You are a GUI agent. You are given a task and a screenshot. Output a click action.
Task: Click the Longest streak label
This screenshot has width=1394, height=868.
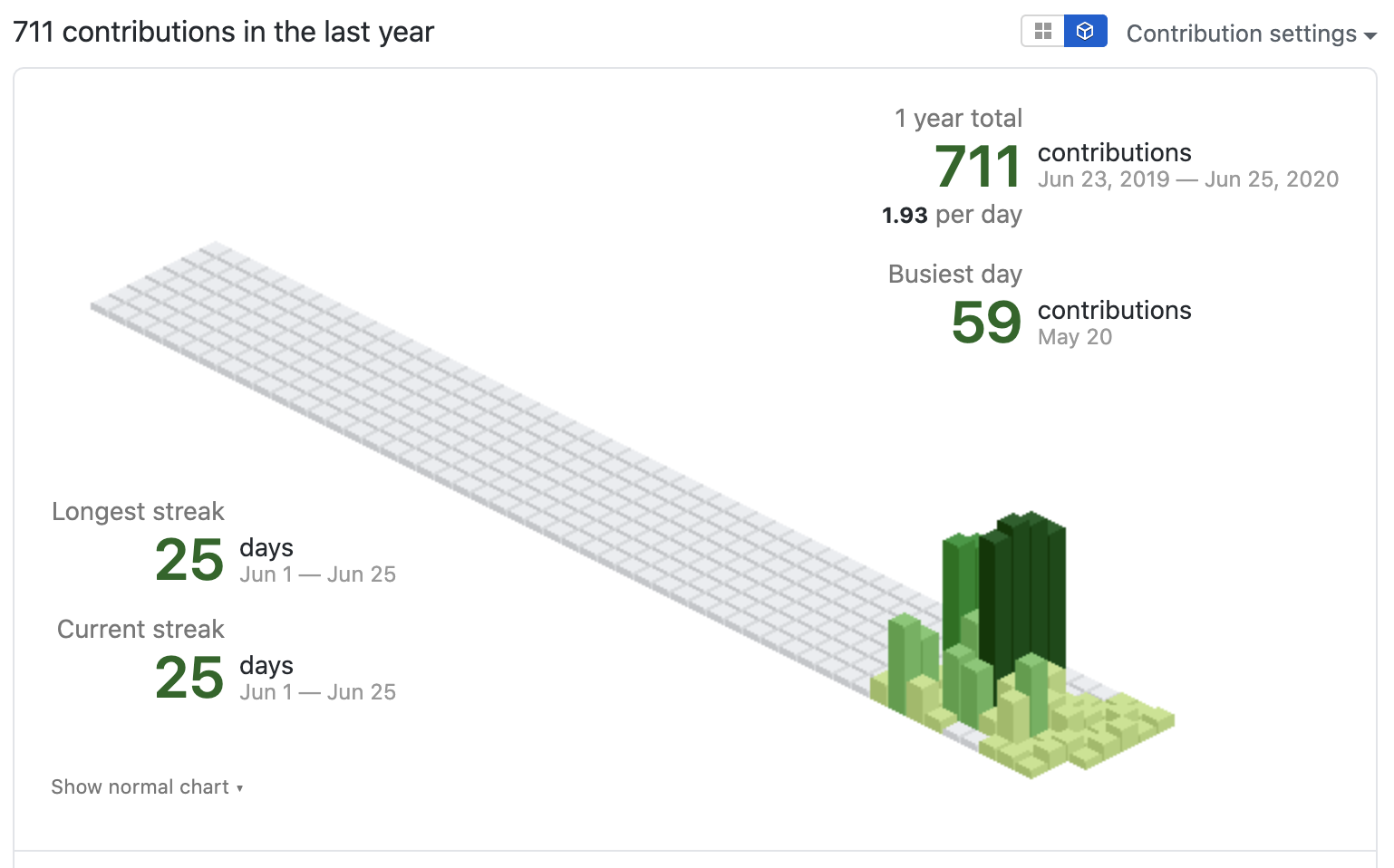point(138,511)
